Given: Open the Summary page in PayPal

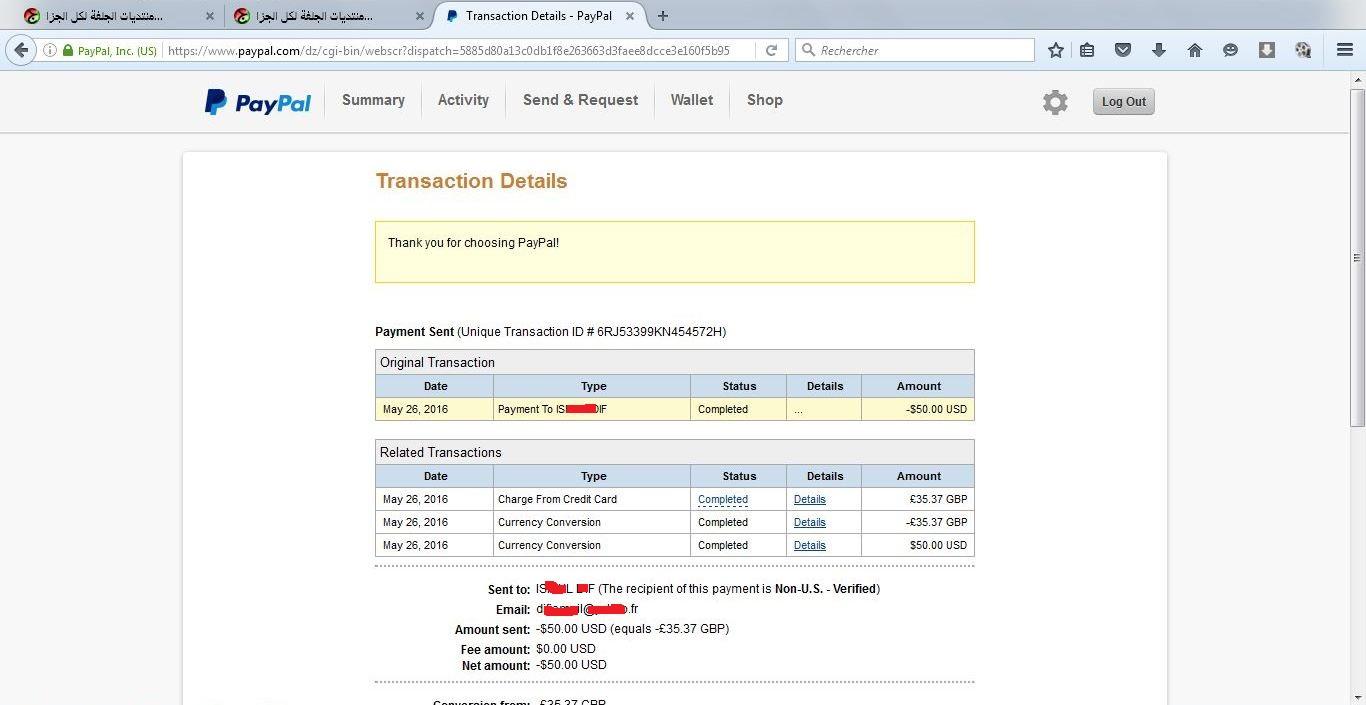Looking at the screenshot, I should point(373,100).
